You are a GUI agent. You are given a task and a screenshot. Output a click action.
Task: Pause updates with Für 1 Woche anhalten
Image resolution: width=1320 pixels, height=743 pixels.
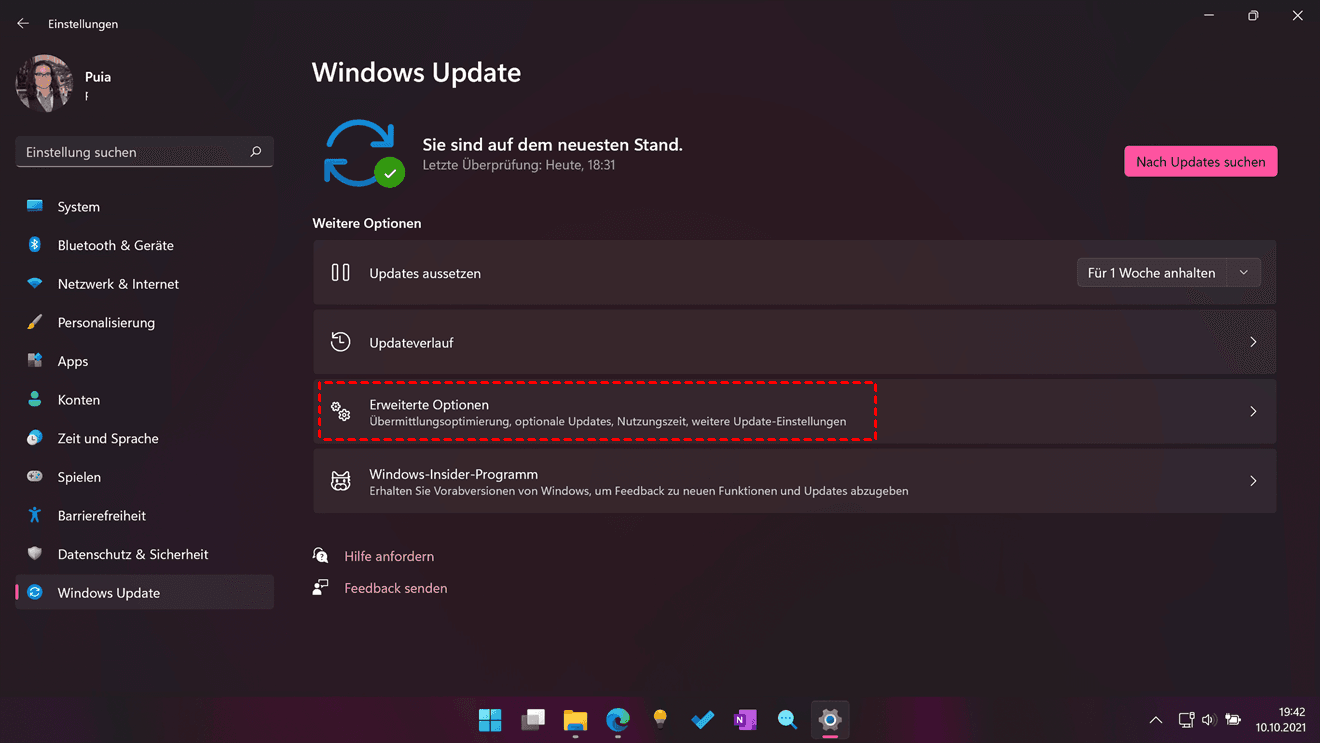1151,272
